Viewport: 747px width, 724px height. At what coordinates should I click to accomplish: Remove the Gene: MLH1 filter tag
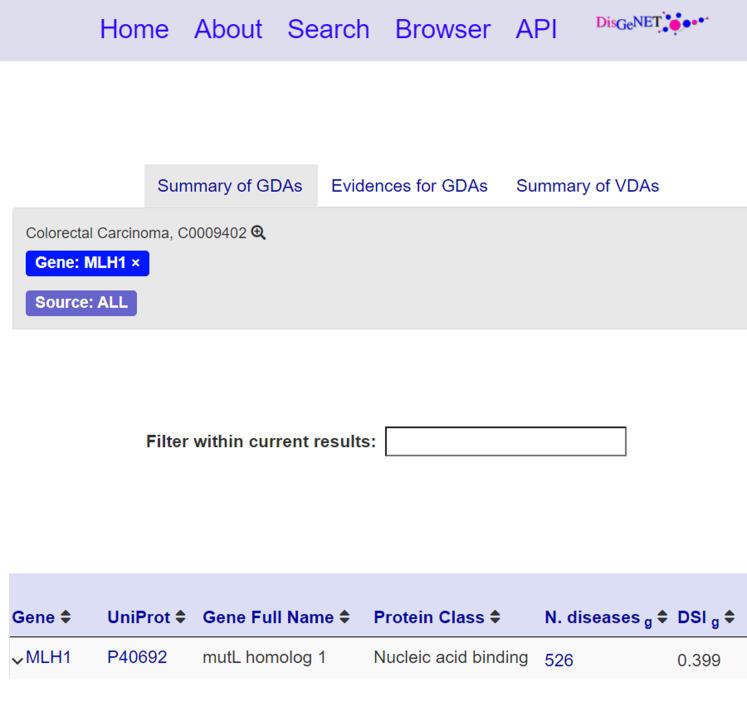pyautogui.click(x=136, y=263)
